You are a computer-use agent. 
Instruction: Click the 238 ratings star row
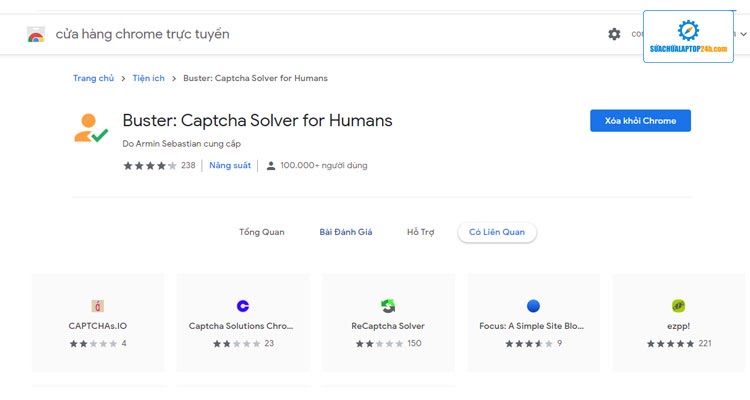pyautogui.click(x=150, y=166)
